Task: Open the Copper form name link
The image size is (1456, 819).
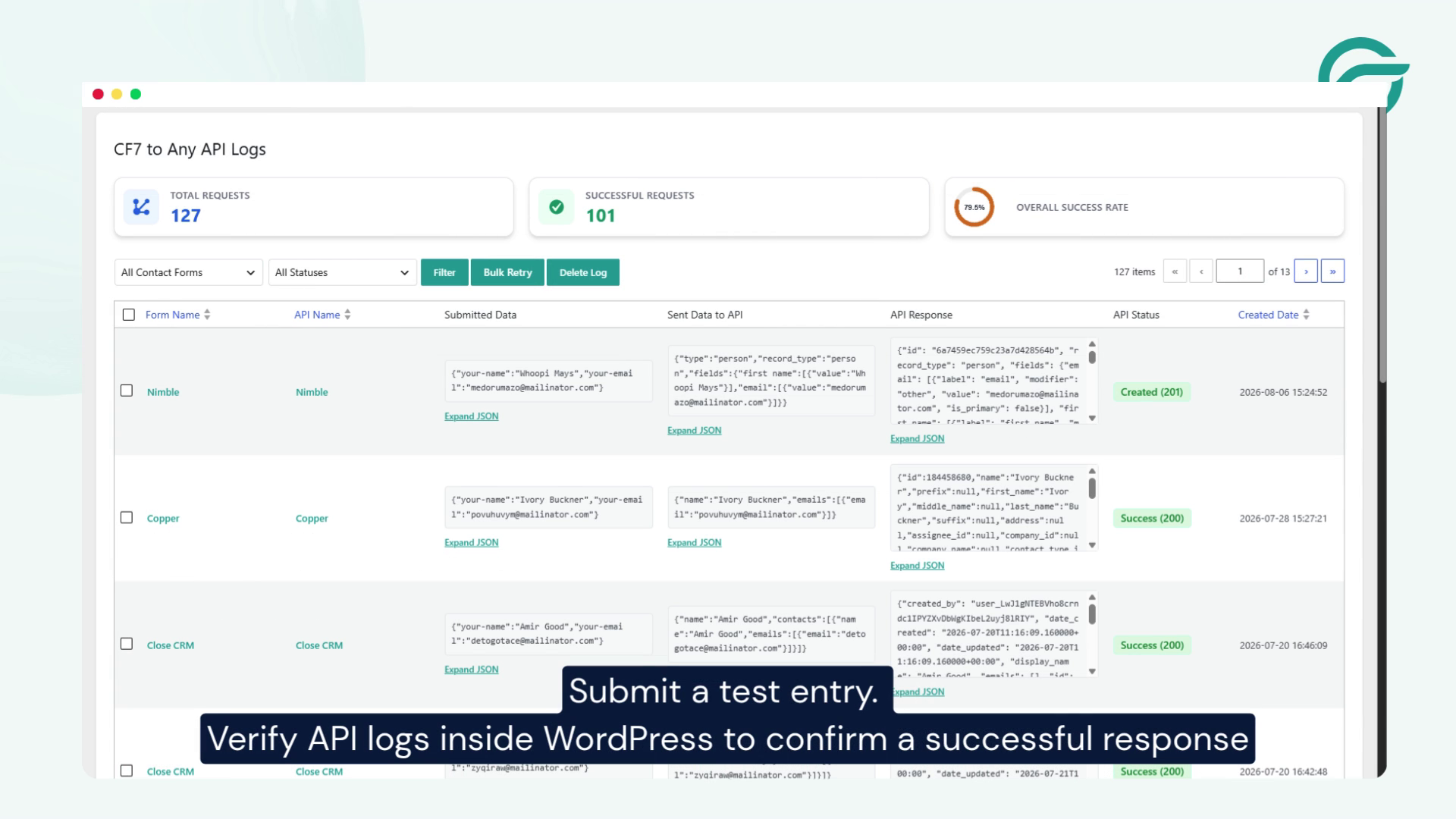Action: pyautogui.click(x=163, y=519)
